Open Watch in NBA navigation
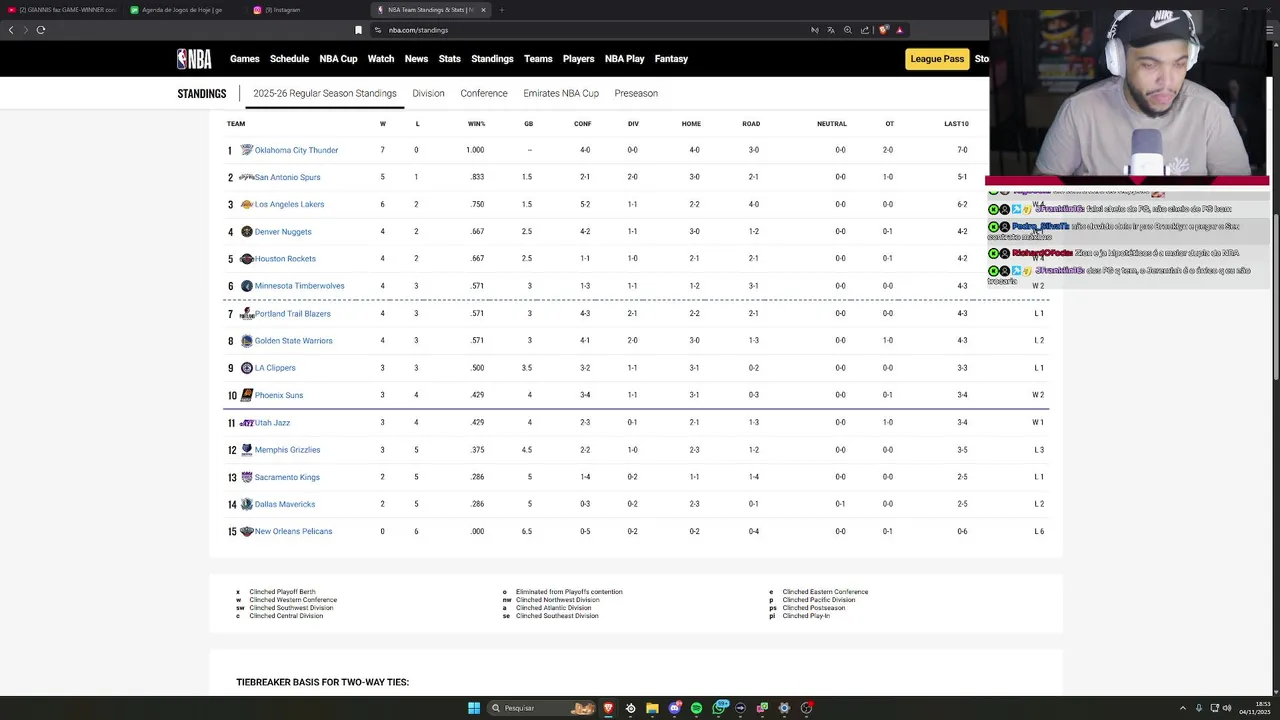 (x=381, y=59)
